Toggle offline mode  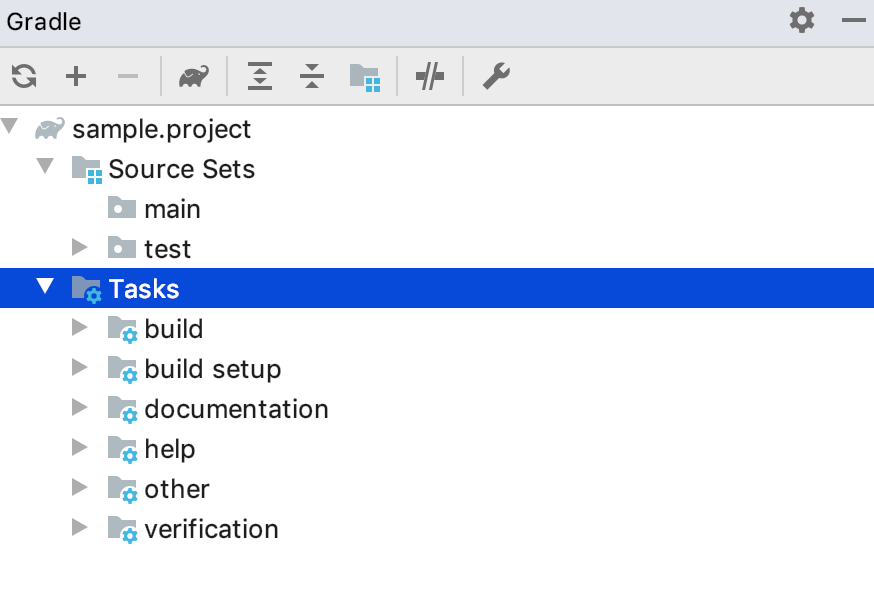(x=430, y=76)
